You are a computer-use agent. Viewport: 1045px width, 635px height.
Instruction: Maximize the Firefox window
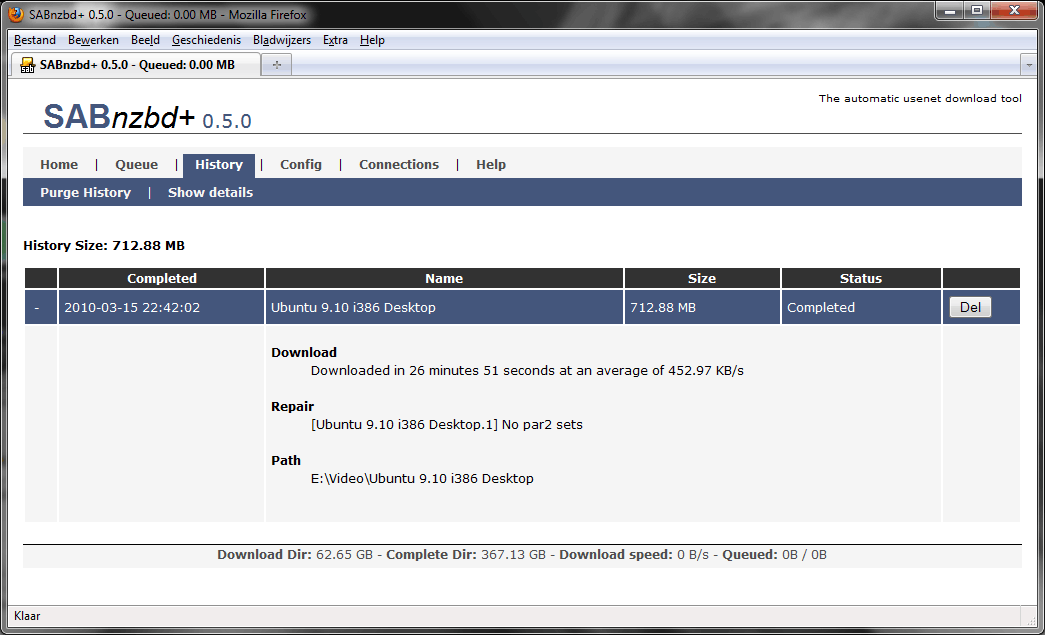[976, 11]
